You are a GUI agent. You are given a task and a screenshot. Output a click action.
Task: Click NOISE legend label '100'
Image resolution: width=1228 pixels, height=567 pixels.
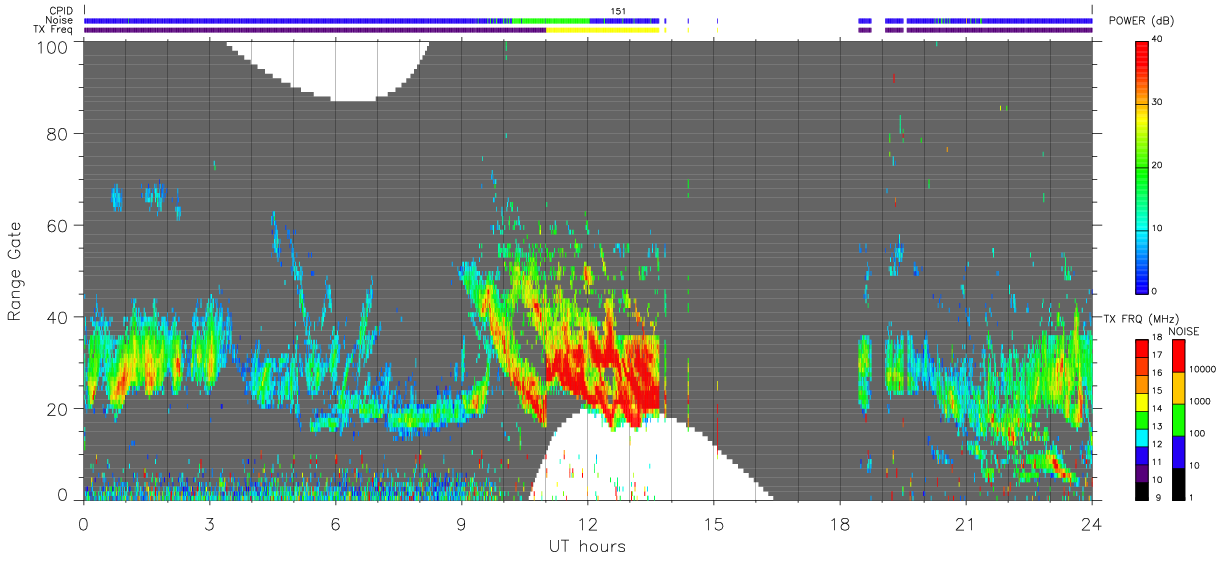click(1196, 433)
